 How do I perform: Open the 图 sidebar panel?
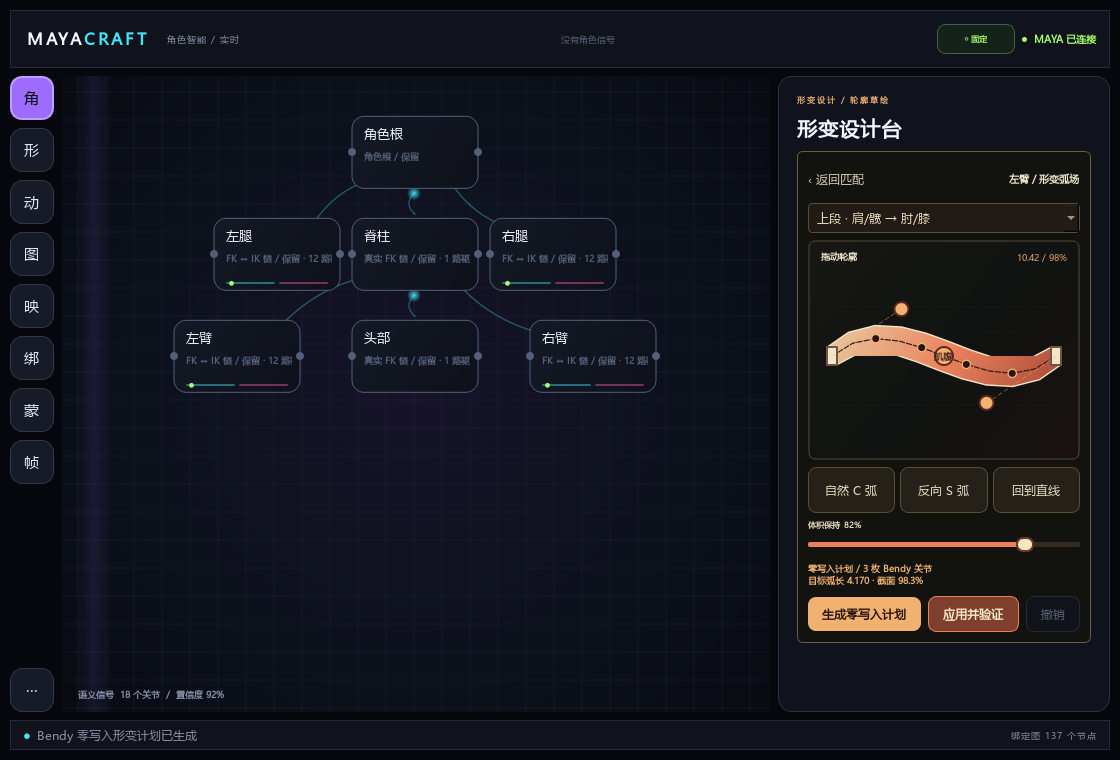(x=31, y=254)
